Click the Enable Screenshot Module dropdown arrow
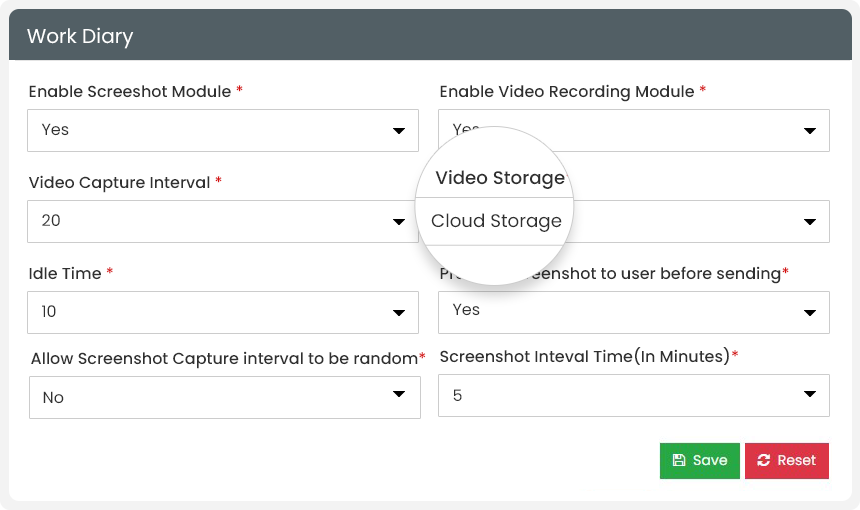860x510 pixels. point(399,131)
